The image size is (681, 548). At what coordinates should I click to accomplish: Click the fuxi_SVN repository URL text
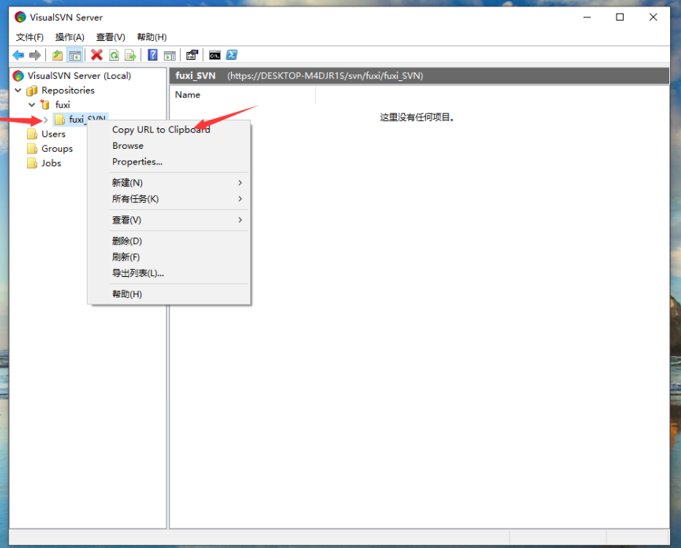click(x=325, y=76)
